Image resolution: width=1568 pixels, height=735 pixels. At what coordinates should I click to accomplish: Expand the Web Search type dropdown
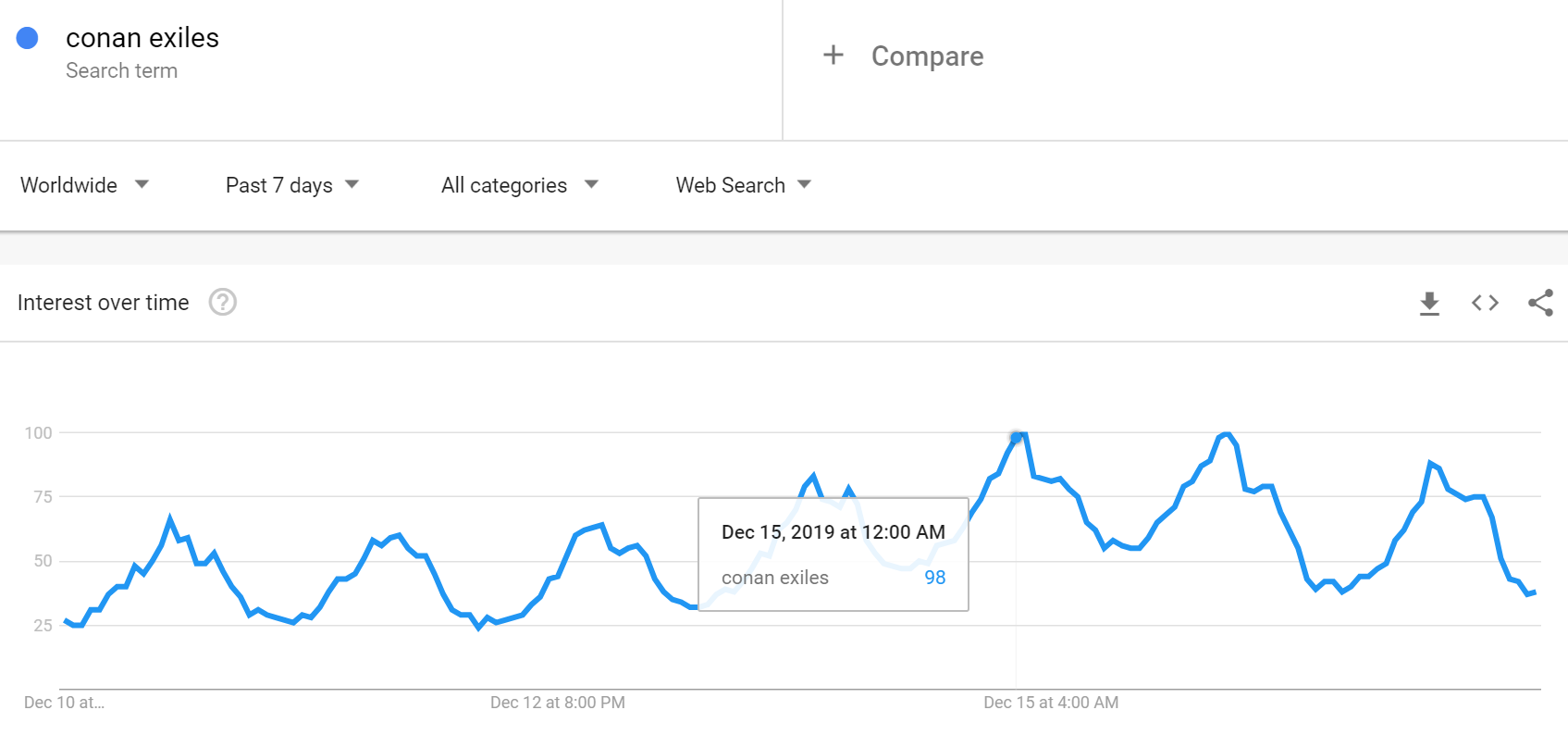click(x=743, y=185)
